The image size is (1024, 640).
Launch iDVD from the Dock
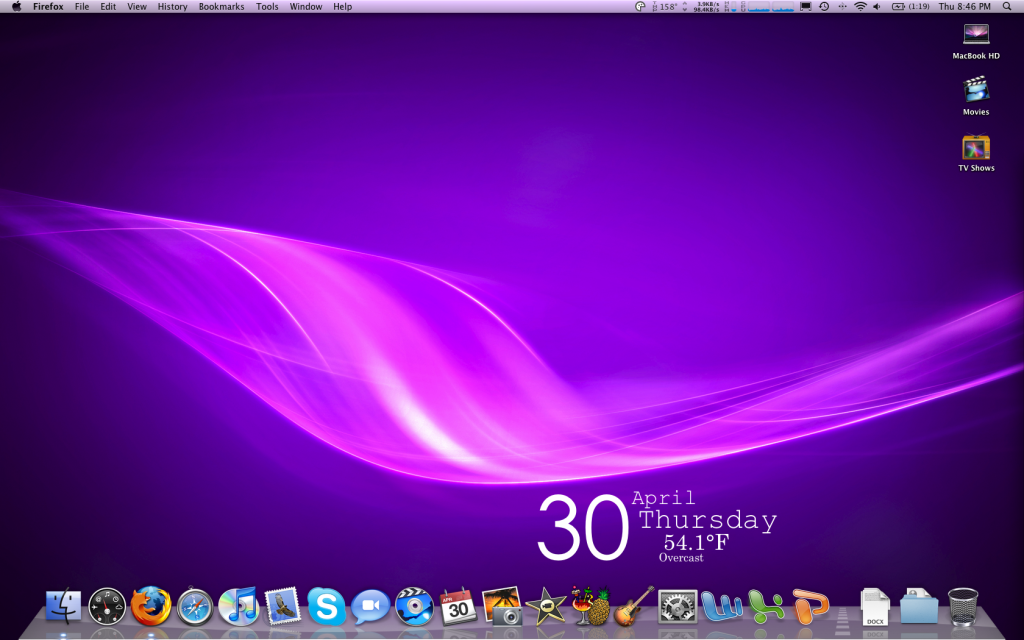tap(414, 607)
